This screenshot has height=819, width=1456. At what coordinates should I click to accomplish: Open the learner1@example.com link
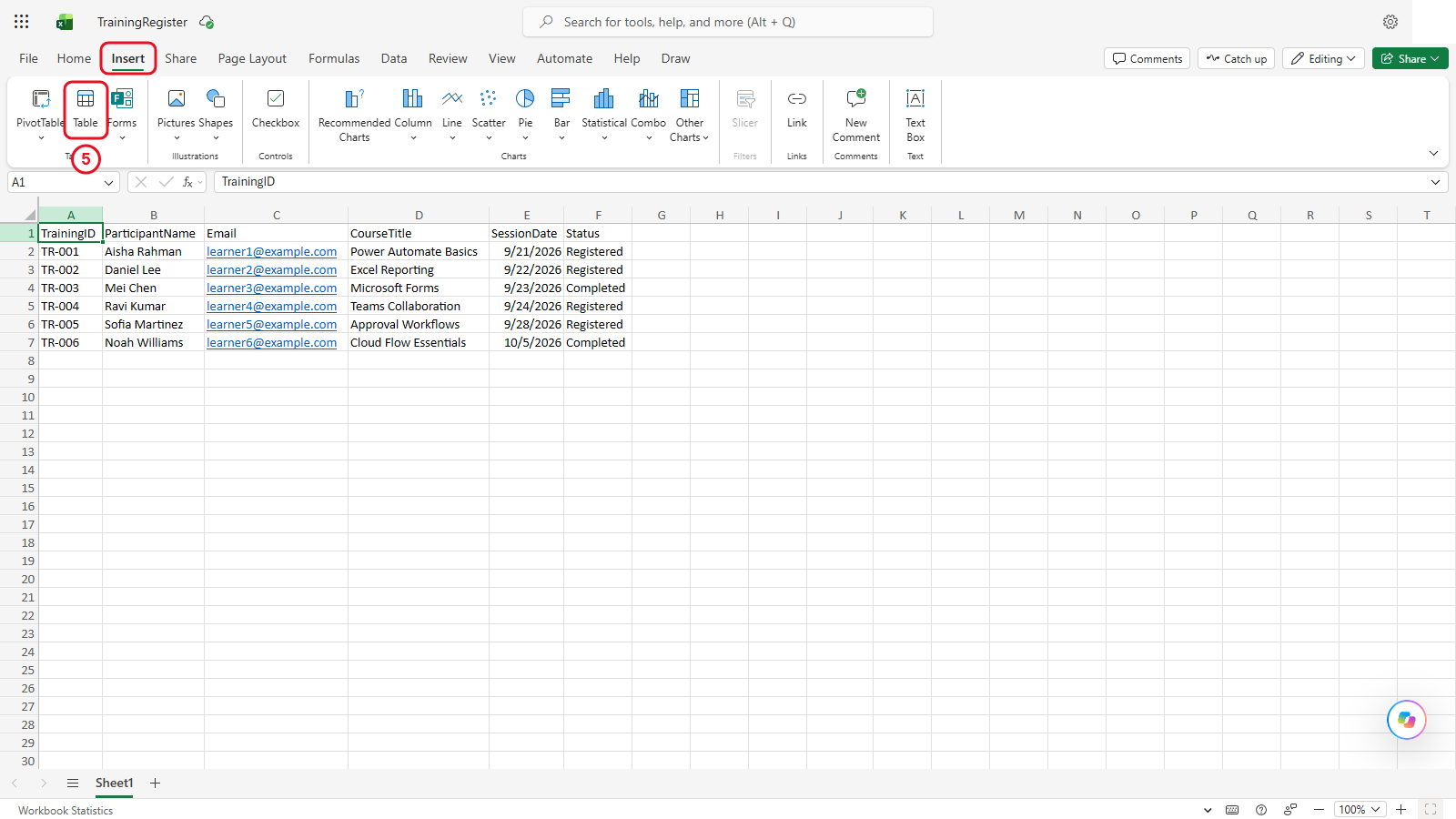271,252
